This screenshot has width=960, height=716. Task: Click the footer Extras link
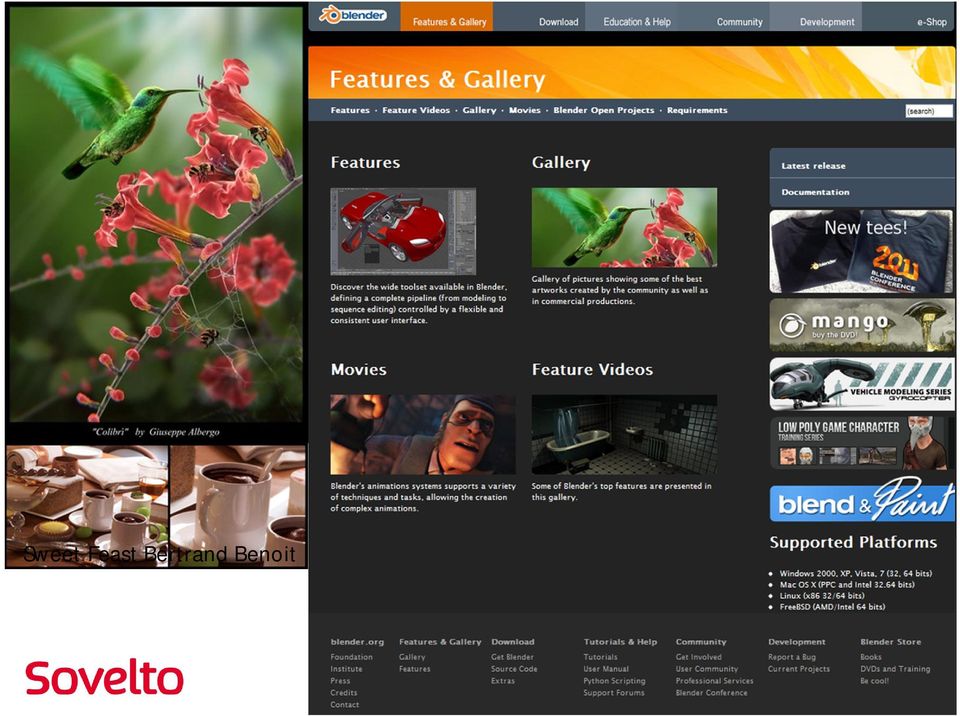503,680
